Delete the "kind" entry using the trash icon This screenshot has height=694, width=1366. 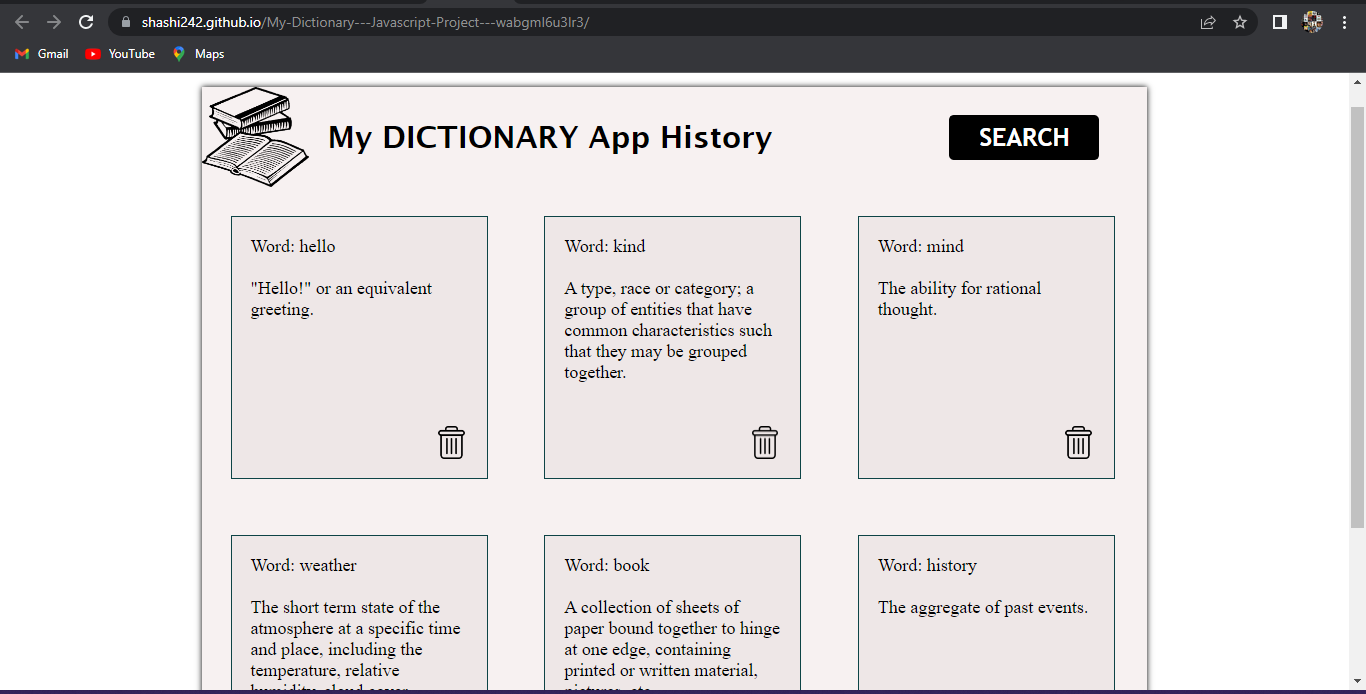click(764, 442)
